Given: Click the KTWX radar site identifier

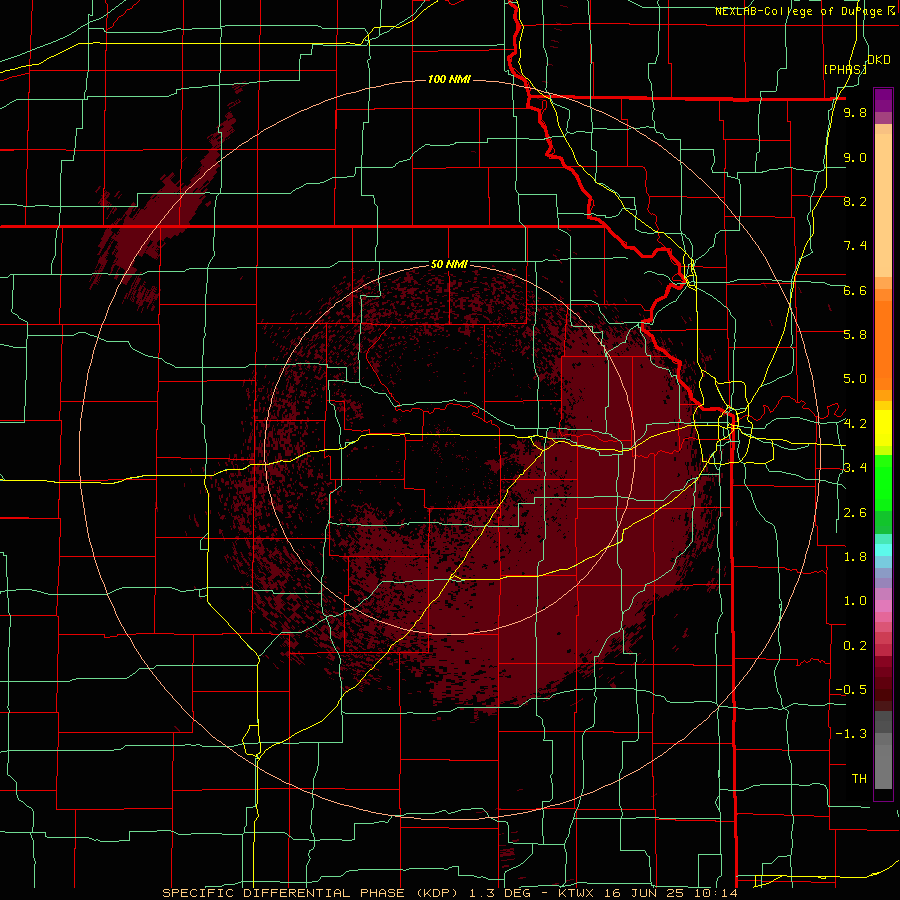Looking at the screenshot, I should click(576, 893).
